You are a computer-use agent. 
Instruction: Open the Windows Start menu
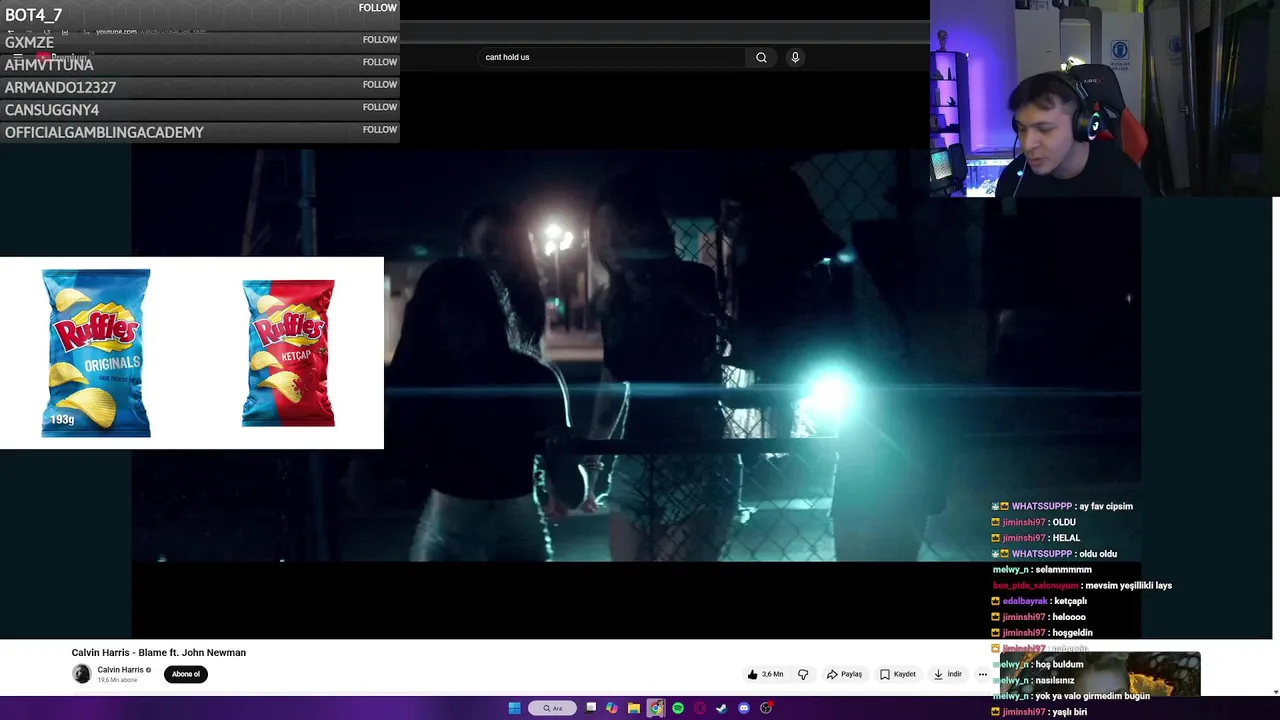click(x=514, y=708)
